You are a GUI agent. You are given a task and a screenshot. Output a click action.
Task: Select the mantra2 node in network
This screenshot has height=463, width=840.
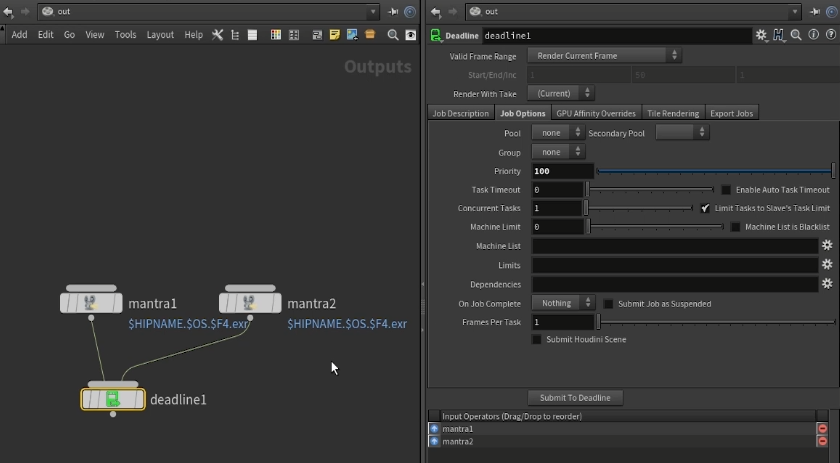click(250, 303)
